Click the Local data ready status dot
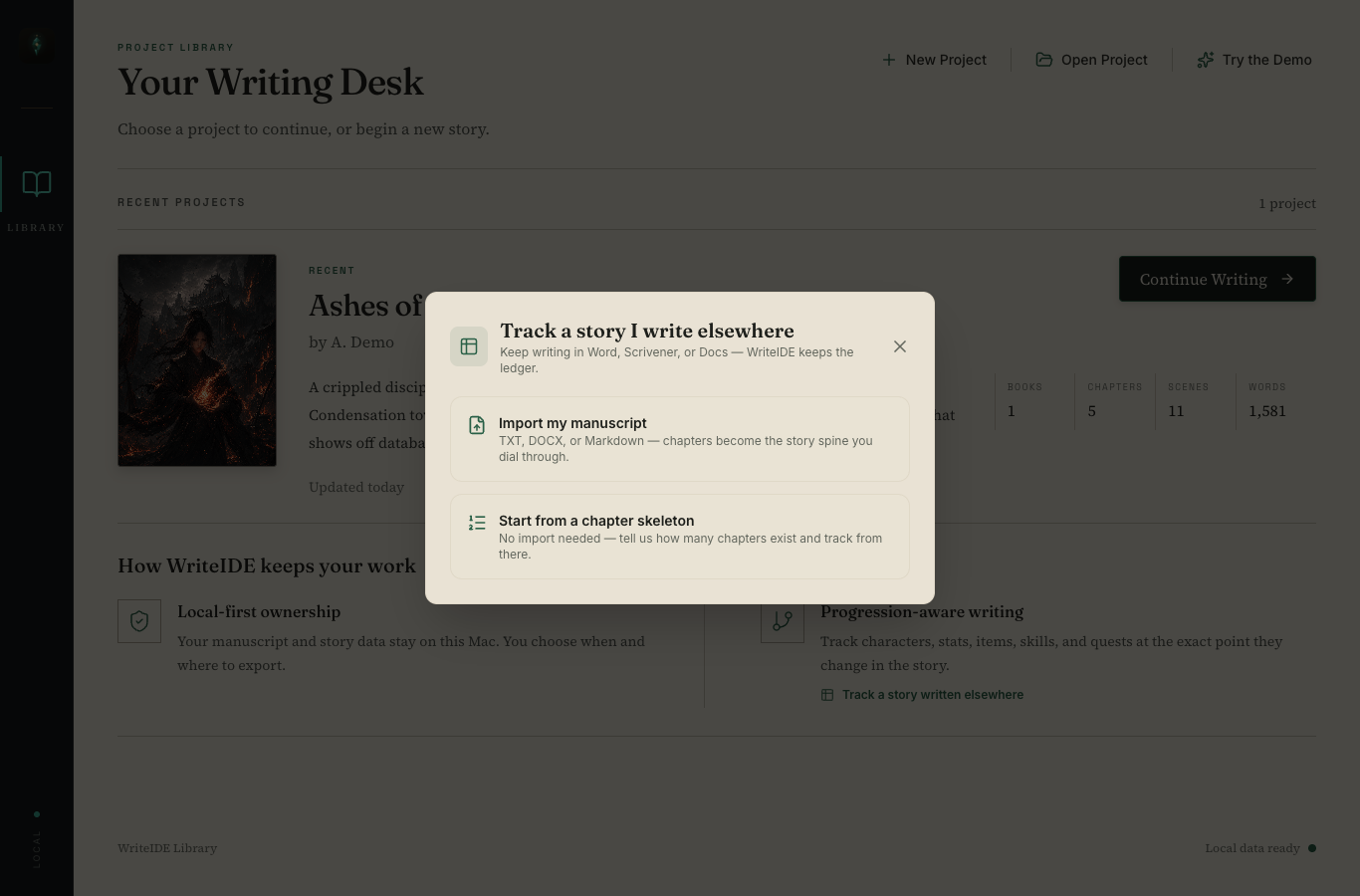Screen dimensions: 1360x896 click(1312, 848)
